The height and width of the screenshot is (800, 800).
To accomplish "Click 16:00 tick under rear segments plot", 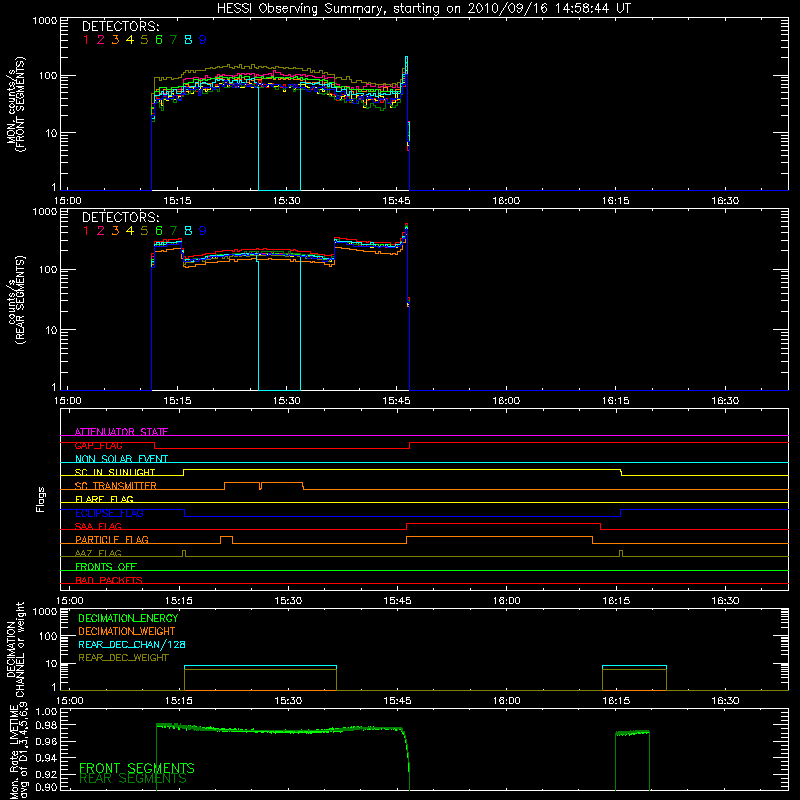I will 506,401.
